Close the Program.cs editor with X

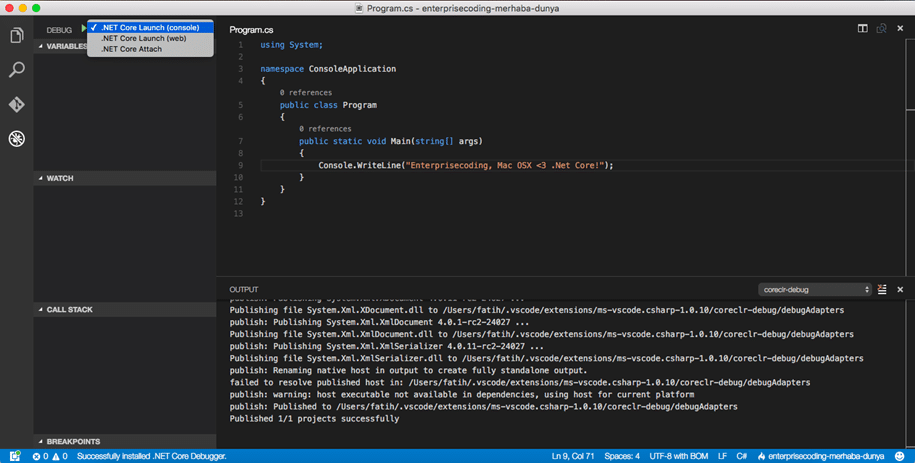[900, 28]
